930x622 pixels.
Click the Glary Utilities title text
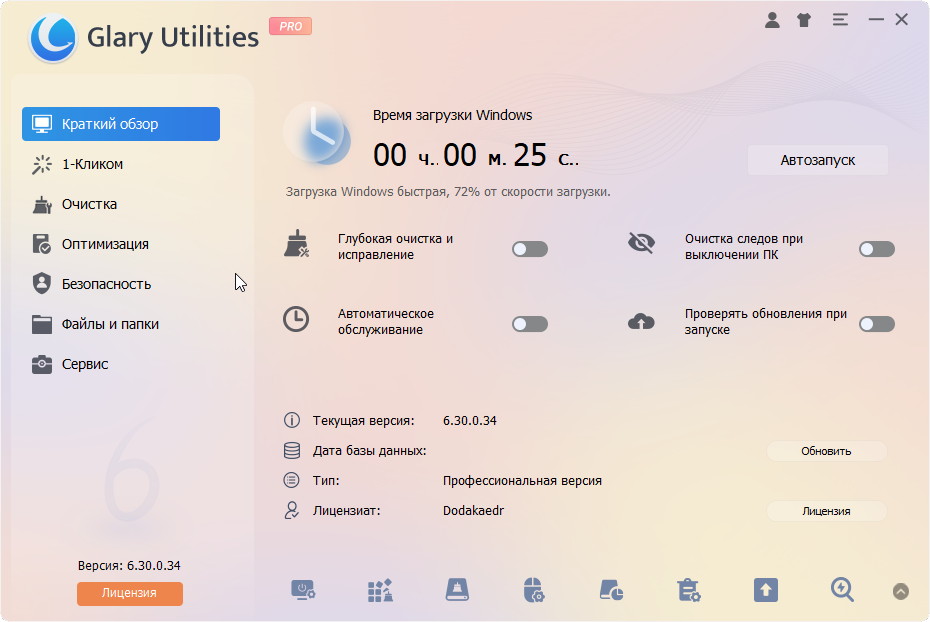coord(173,37)
